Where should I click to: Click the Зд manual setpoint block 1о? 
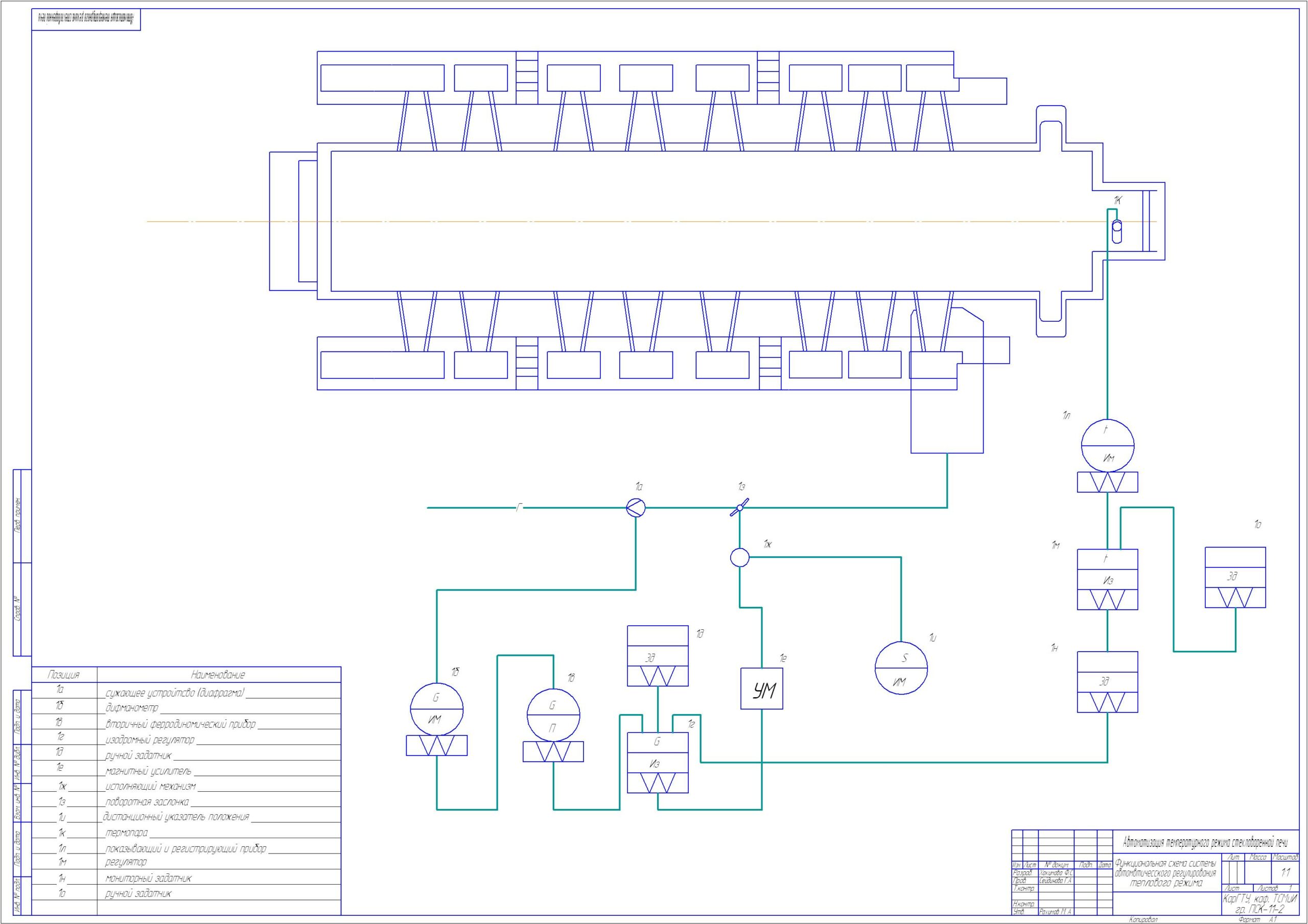pos(1235,578)
